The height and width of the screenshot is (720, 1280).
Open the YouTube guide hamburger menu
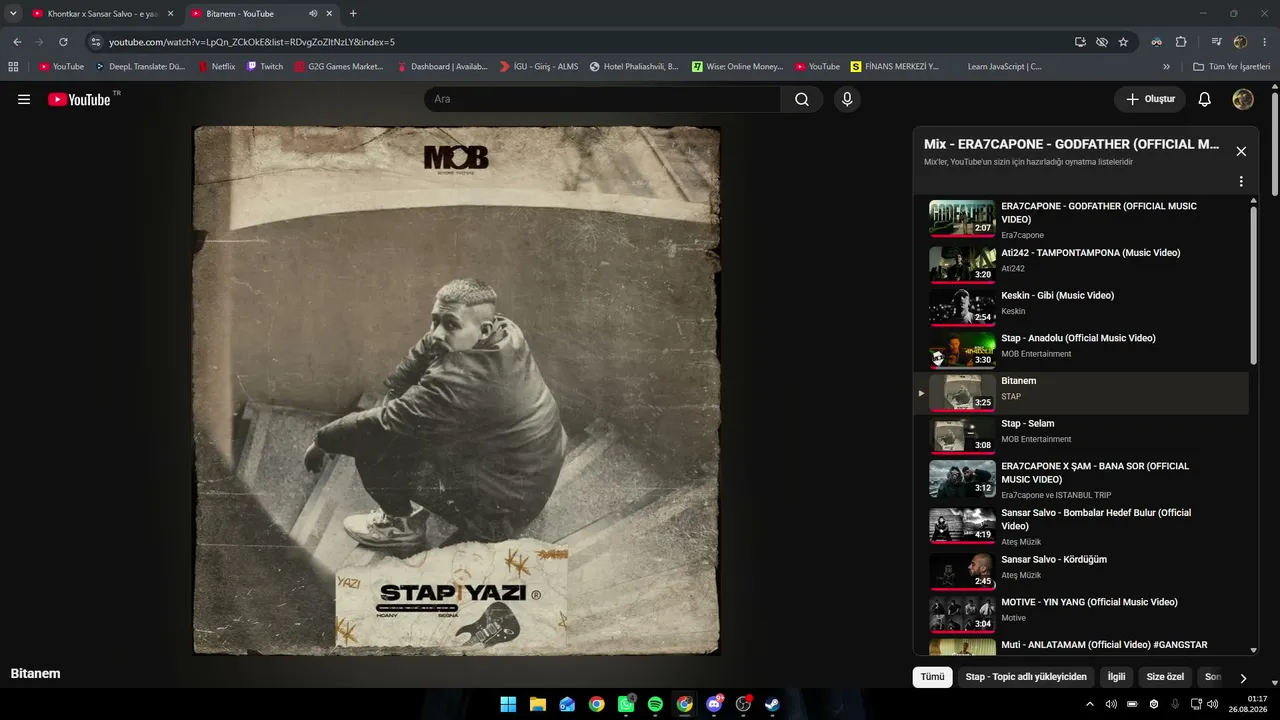point(24,99)
